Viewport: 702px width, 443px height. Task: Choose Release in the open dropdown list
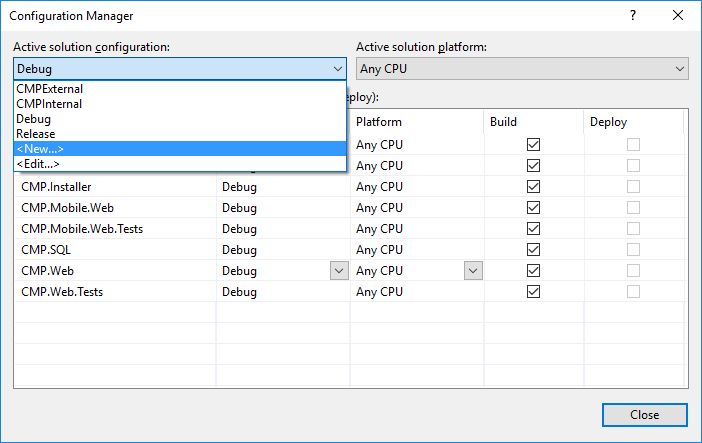(x=180, y=133)
